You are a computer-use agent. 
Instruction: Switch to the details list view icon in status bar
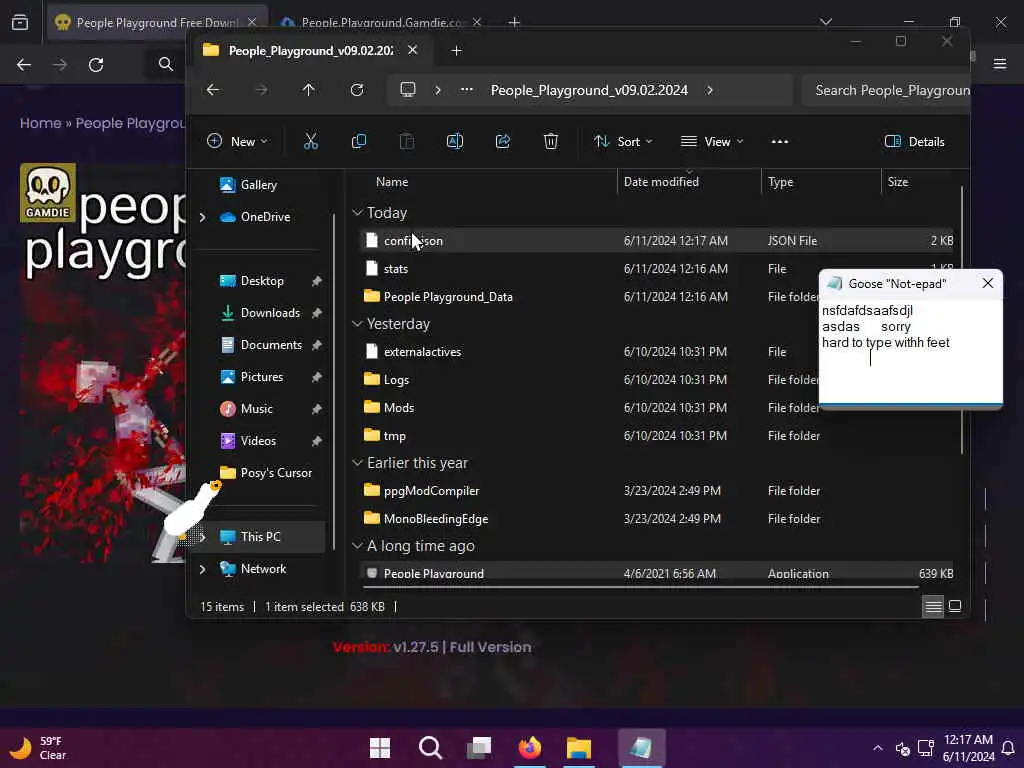tap(933, 607)
